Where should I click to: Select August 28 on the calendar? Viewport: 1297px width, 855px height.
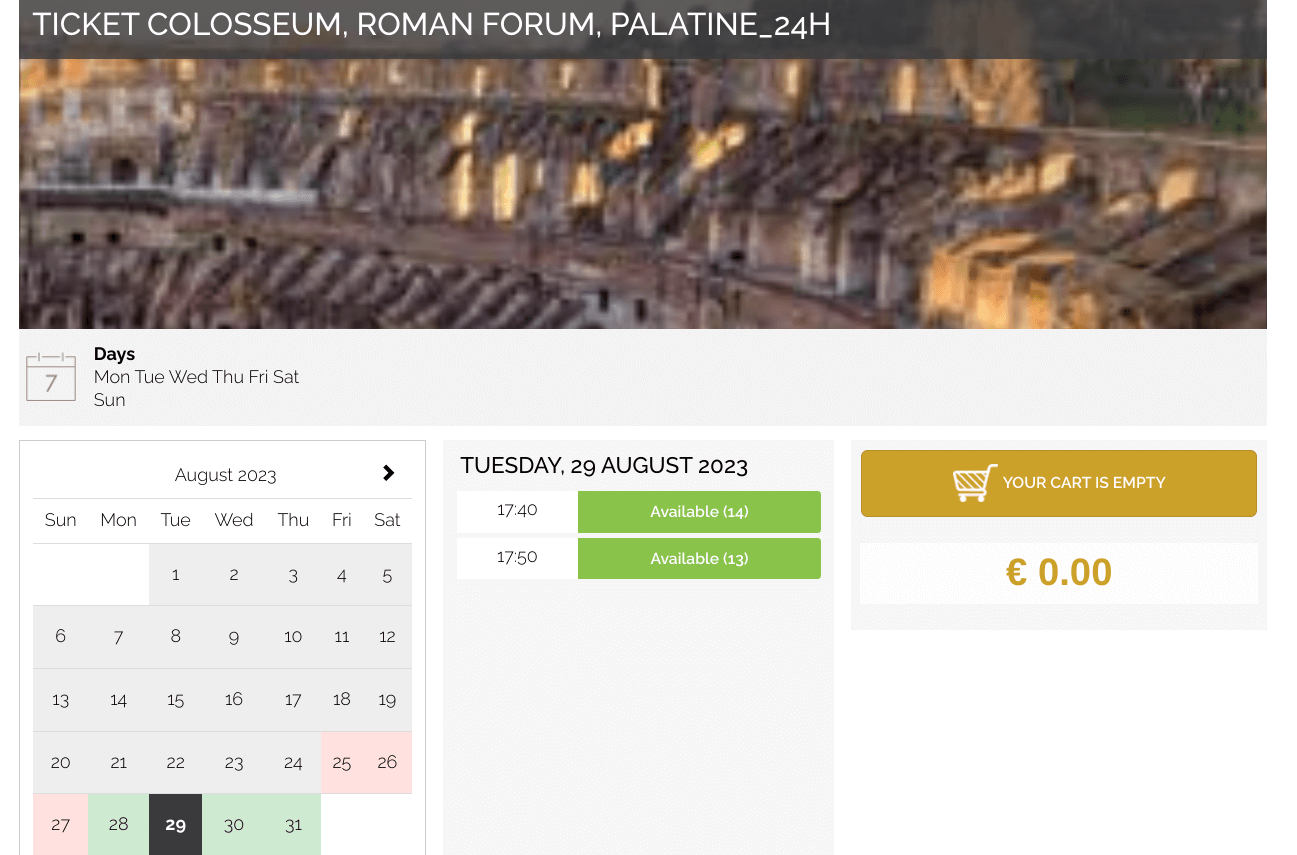[x=119, y=824]
